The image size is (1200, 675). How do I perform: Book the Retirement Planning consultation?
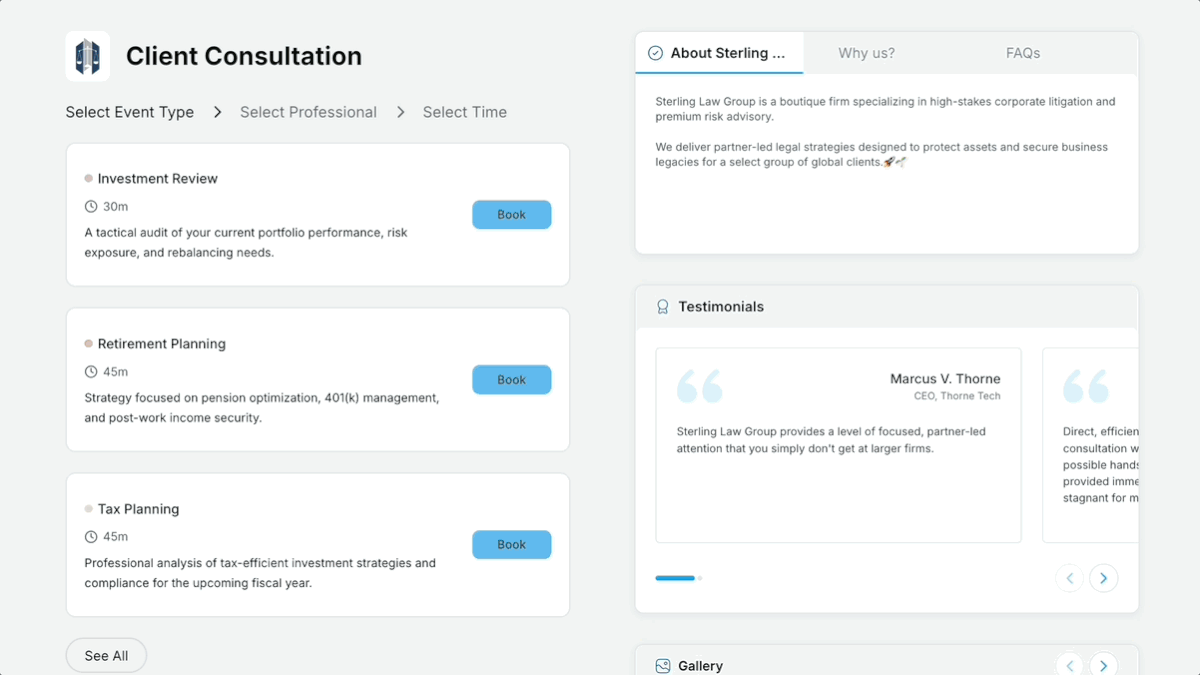511,379
